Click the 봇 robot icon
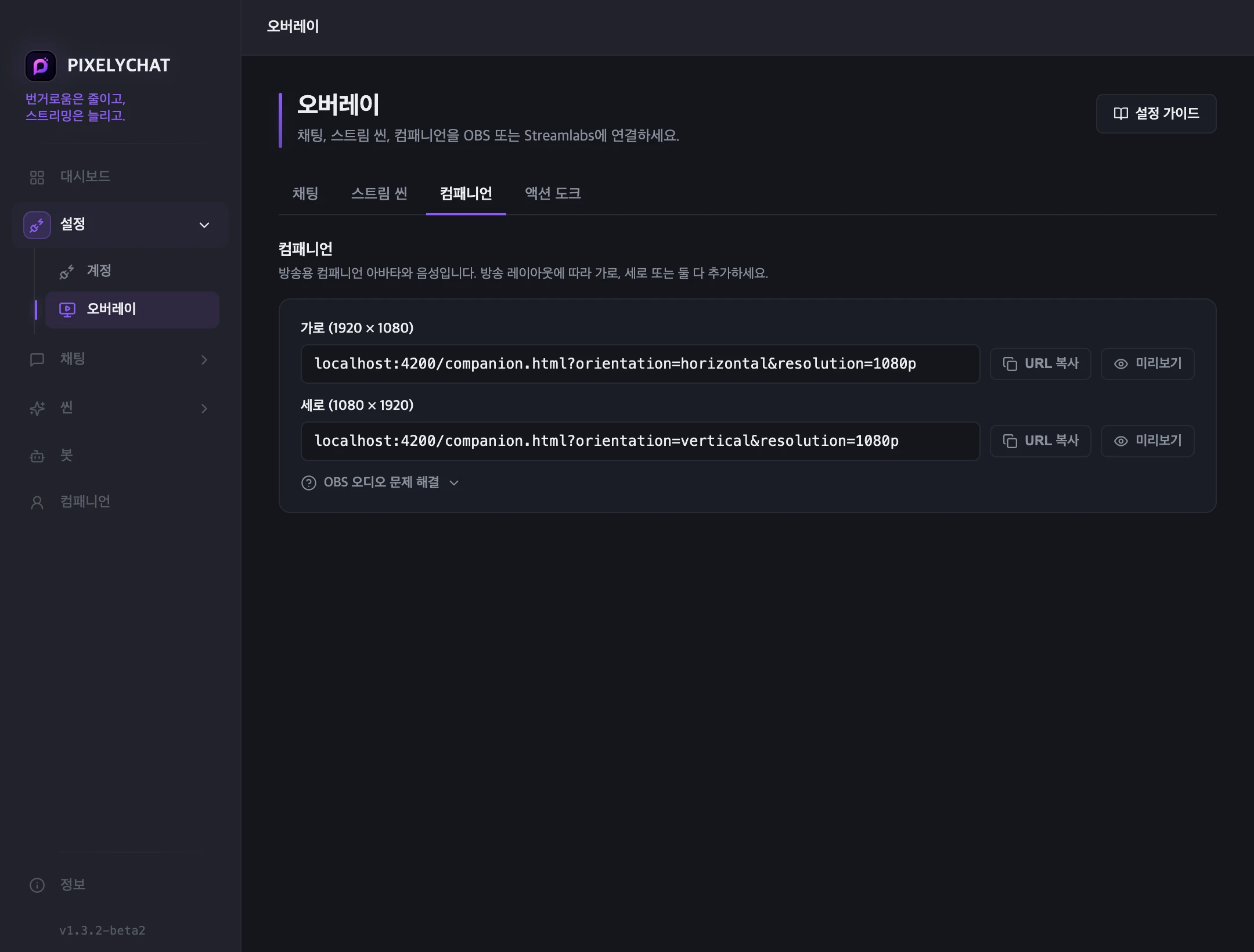Screen dimensions: 1254x952 37,456
